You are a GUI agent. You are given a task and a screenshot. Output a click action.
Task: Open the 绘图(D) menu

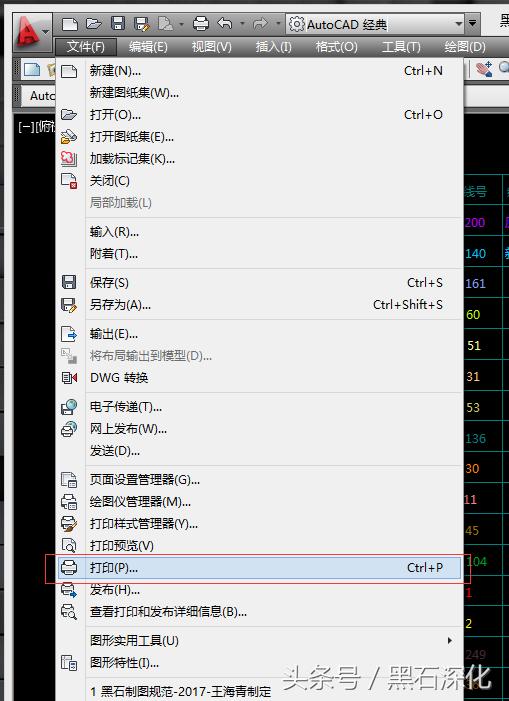coord(465,46)
